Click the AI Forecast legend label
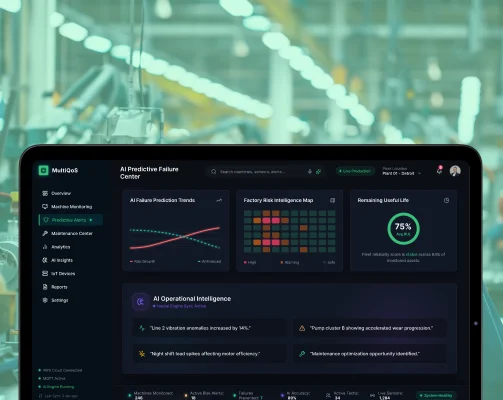Screen dimensions: 503x400 (211, 262)
